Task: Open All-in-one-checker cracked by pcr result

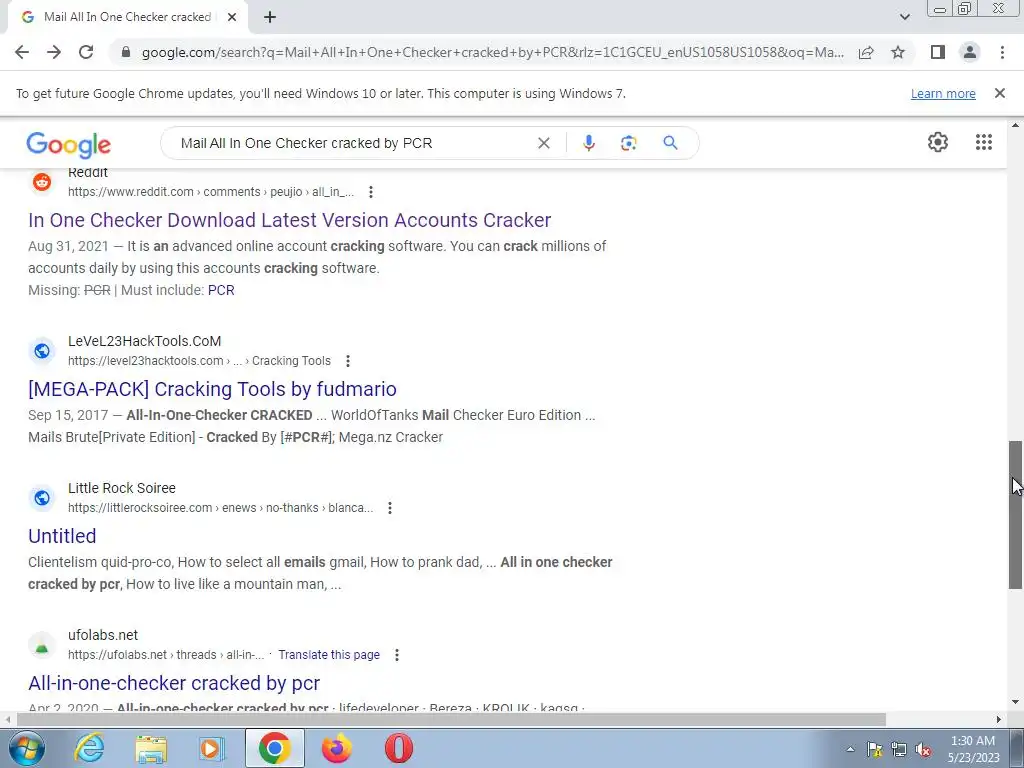Action: tap(174, 683)
